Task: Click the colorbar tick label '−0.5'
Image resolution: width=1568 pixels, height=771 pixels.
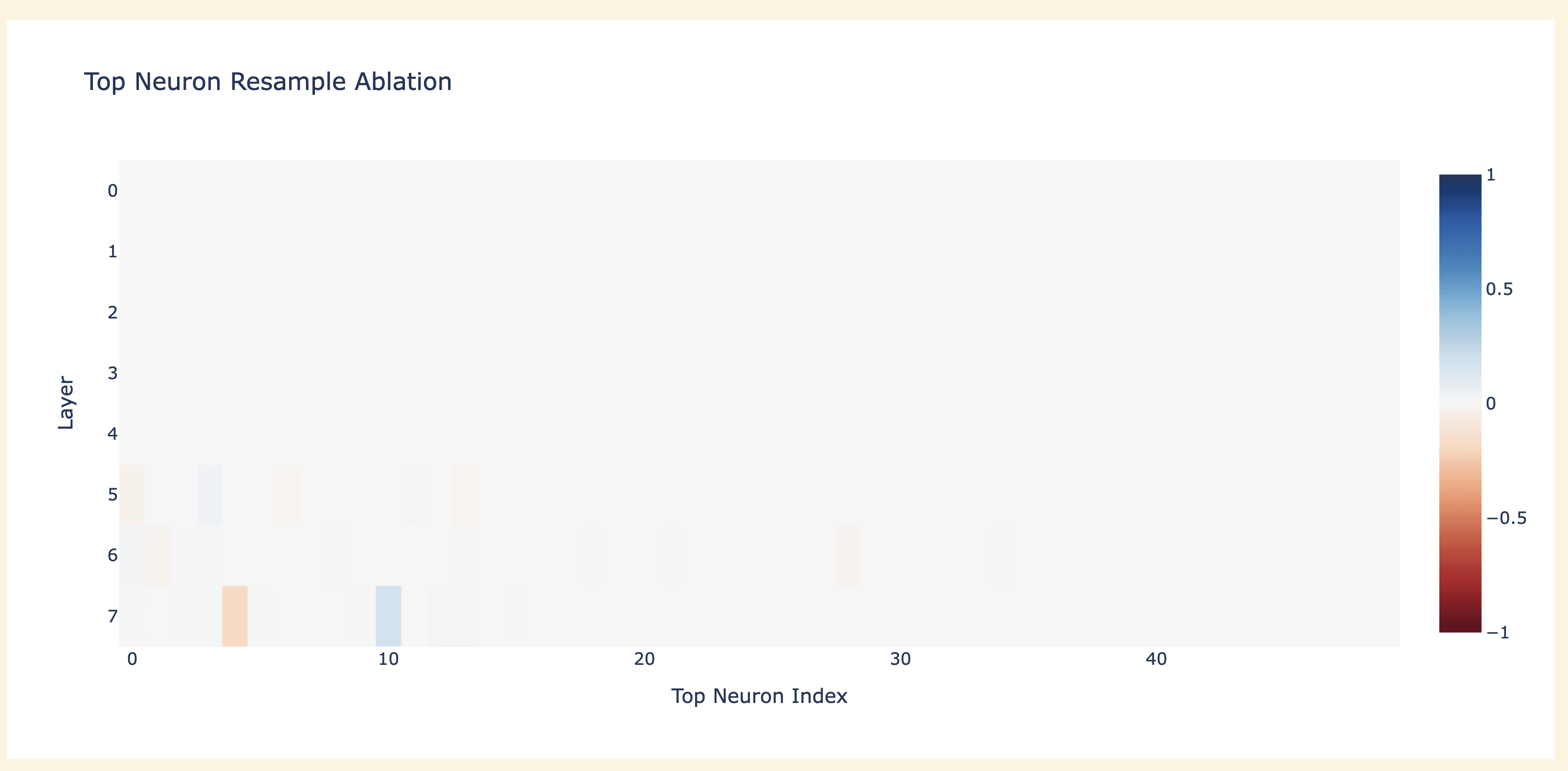Action: pos(1506,518)
